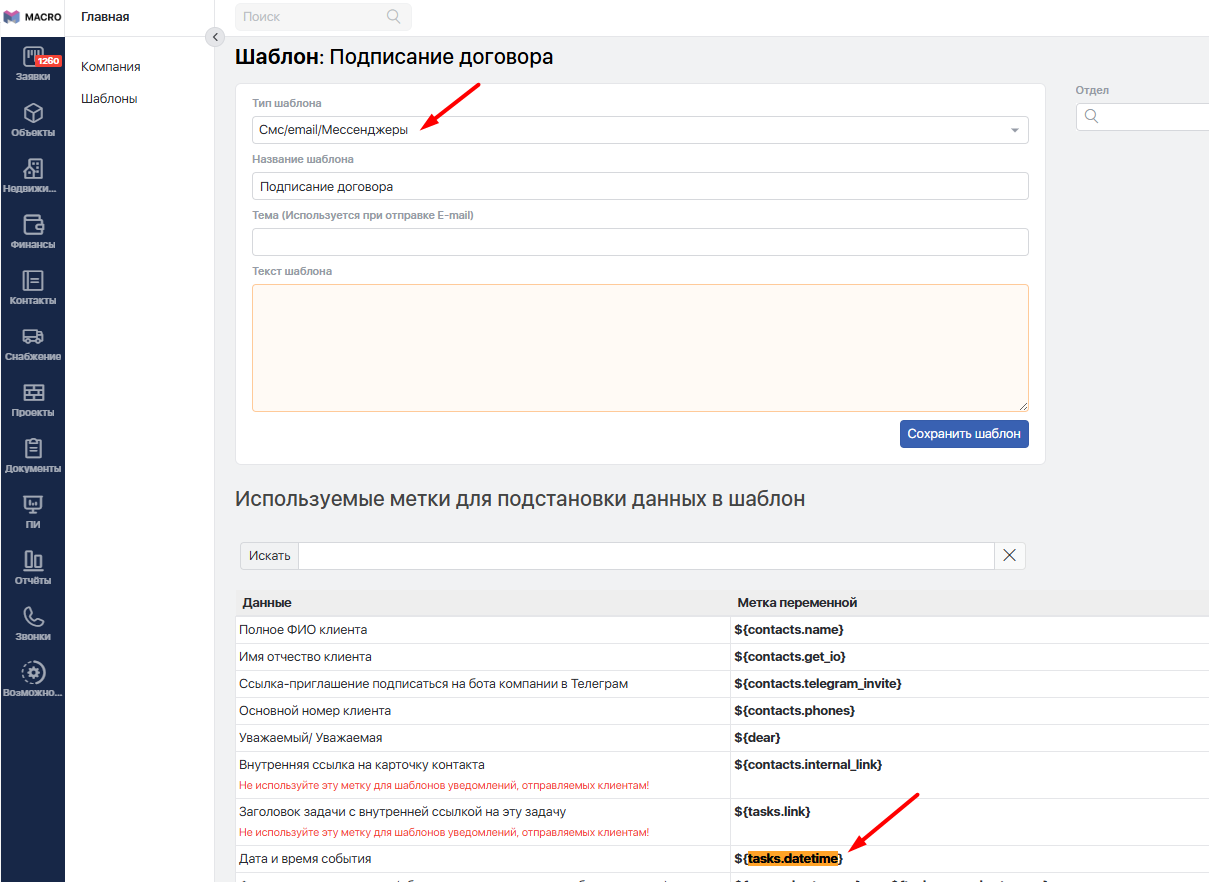Open the Главная tab

click(x=105, y=17)
